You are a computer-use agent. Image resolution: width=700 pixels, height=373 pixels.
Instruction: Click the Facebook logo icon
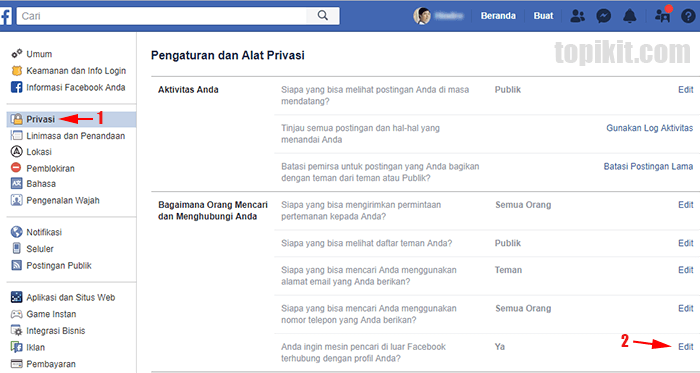point(5,17)
